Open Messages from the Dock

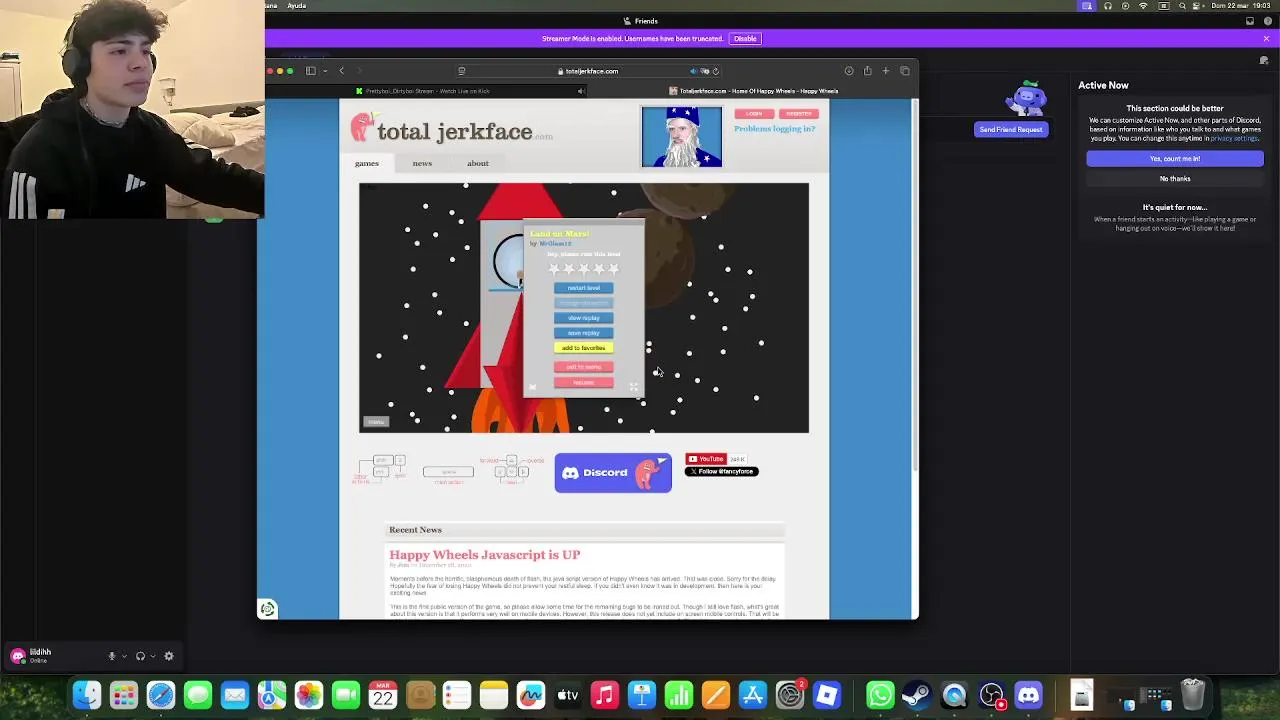coord(198,695)
